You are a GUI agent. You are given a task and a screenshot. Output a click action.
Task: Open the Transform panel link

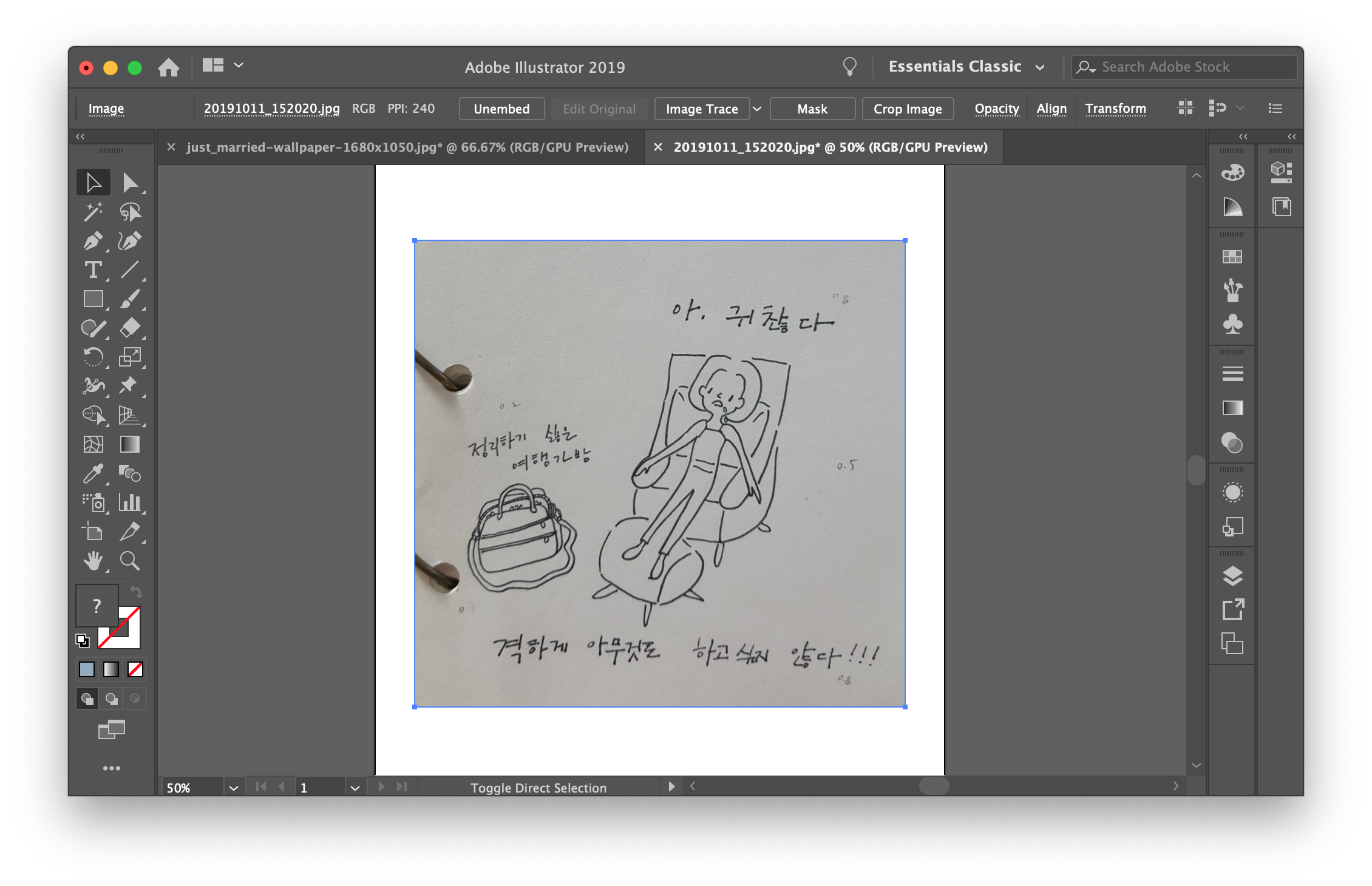coord(1115,109)
